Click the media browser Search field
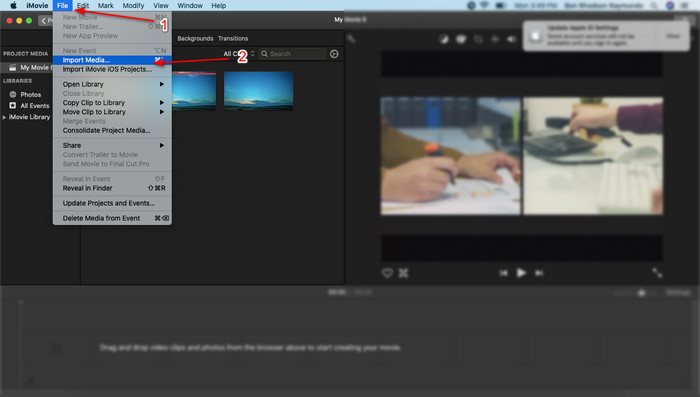 pos(293,54)
